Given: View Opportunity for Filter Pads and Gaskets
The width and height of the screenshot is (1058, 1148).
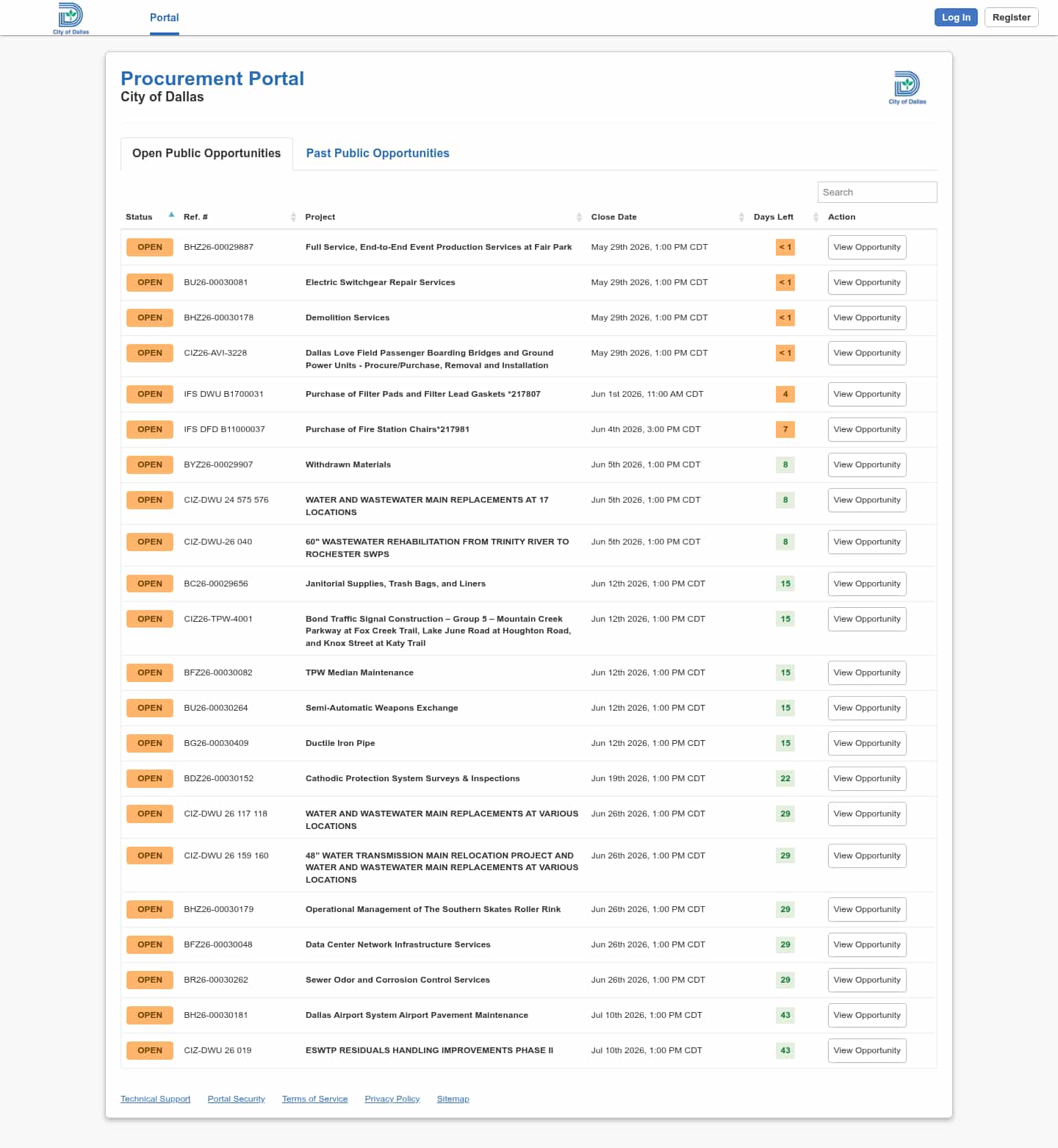Looking at the screenshot, I should (867, 394).
